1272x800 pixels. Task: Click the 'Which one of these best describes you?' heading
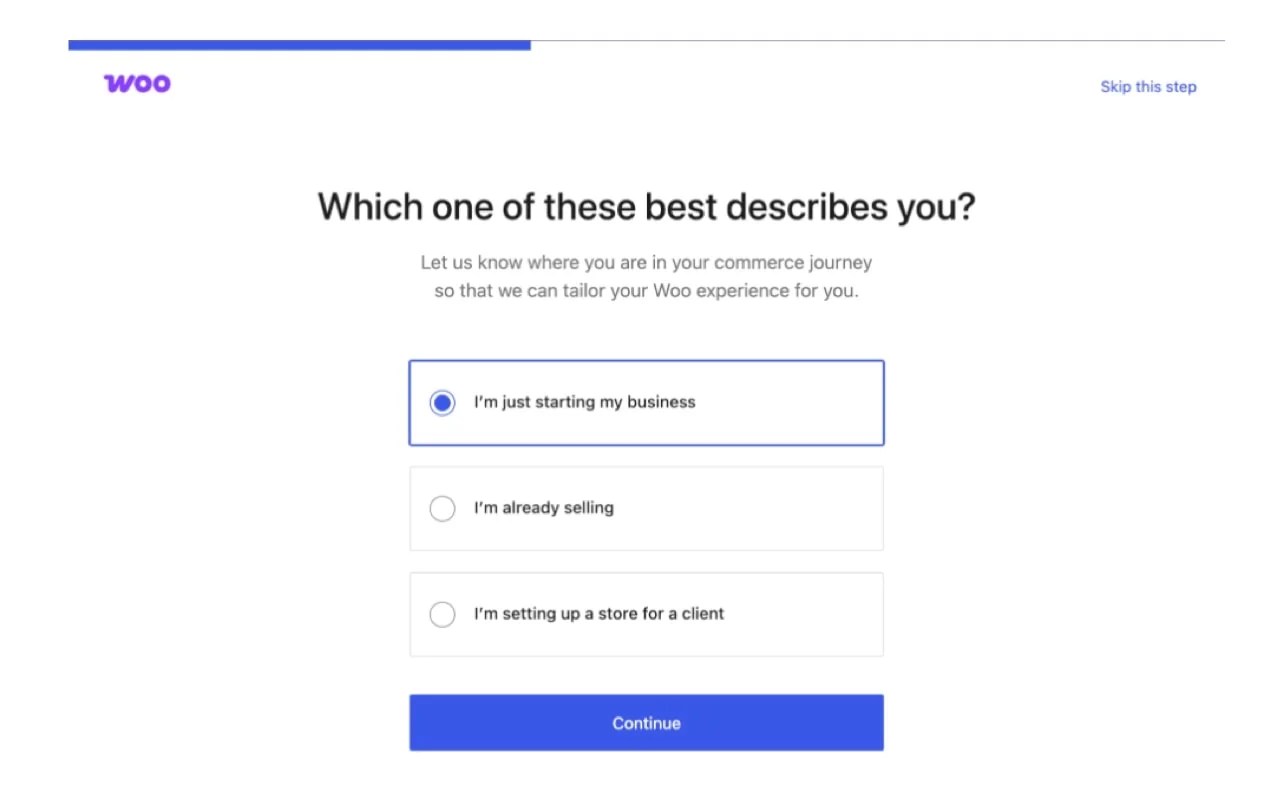click(646, 206)
